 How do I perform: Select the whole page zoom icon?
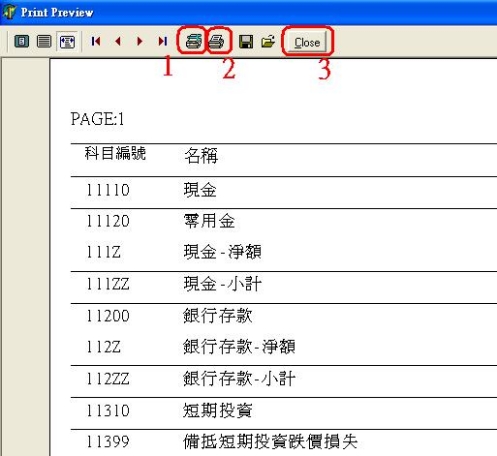pyautogui.click(x=22, y=42)
